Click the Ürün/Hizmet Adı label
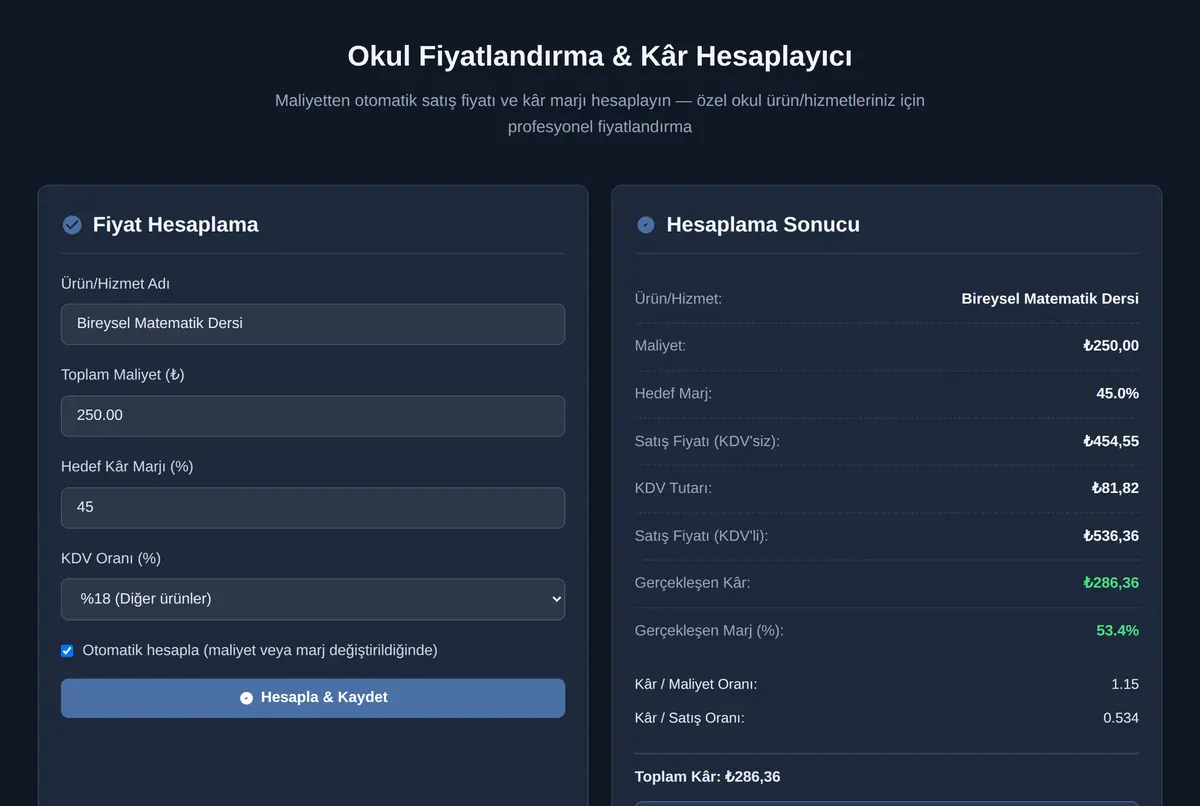The image size is (1200, 806). click(115, 284)
